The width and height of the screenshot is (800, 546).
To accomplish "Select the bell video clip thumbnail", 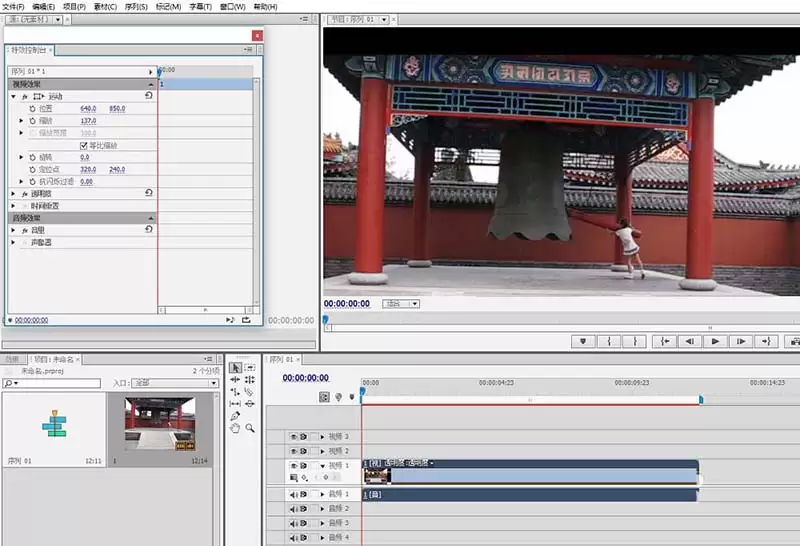I will pyautogui.click(x=160, y=424).
